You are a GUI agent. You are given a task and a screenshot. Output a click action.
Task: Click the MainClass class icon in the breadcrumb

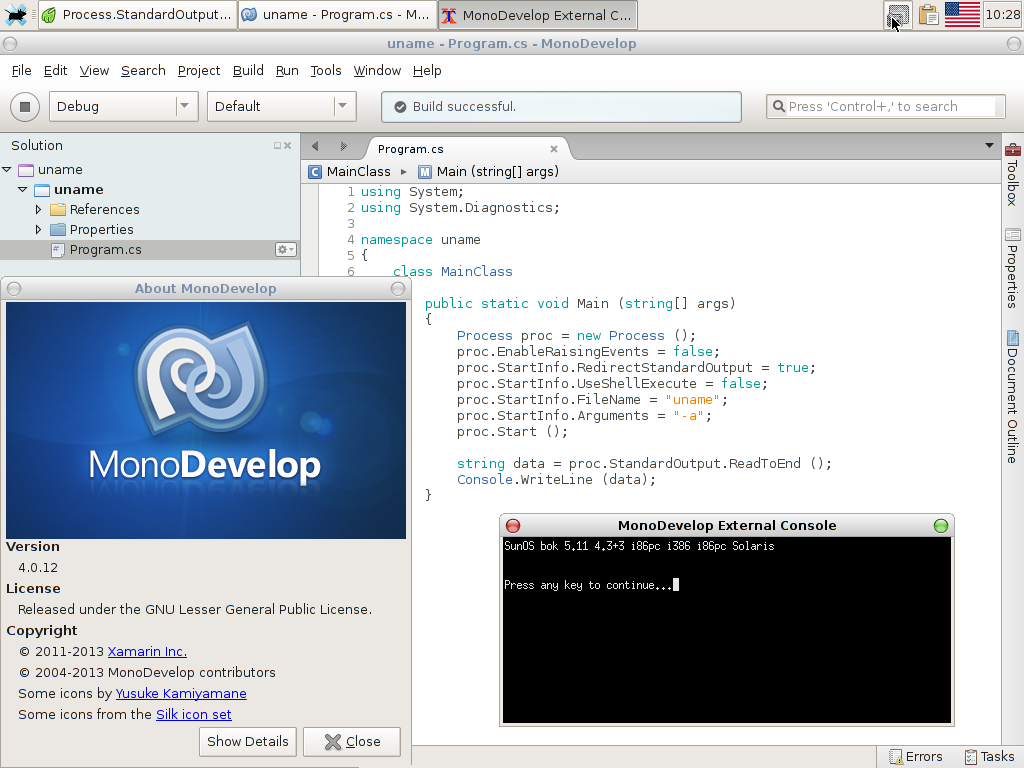click(315, 172)
